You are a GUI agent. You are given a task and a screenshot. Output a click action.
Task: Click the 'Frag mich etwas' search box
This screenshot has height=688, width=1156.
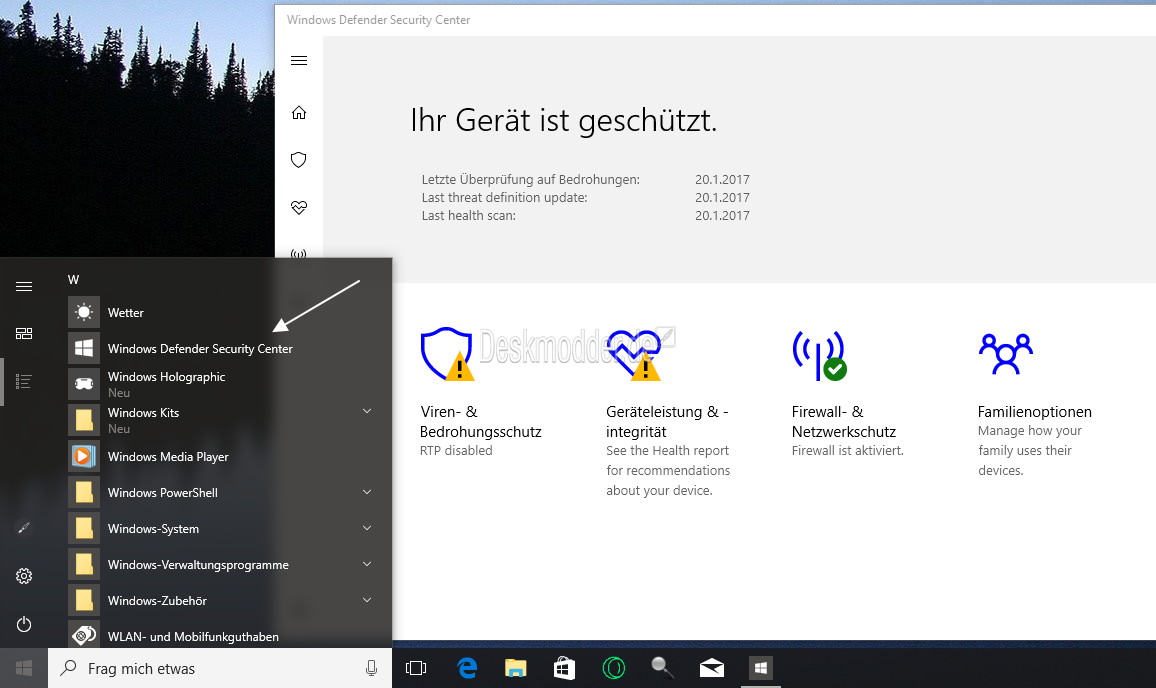(220, 668)
